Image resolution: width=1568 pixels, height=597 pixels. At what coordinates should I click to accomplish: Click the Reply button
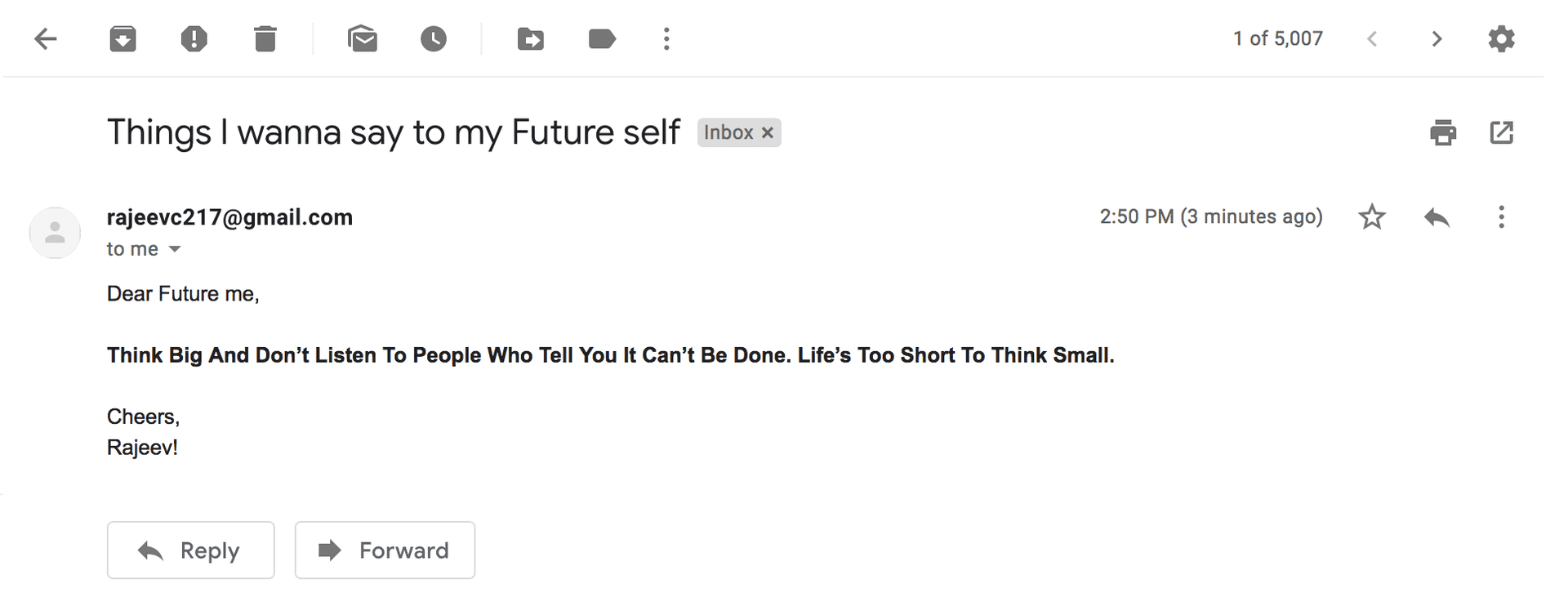click(190, 550)
